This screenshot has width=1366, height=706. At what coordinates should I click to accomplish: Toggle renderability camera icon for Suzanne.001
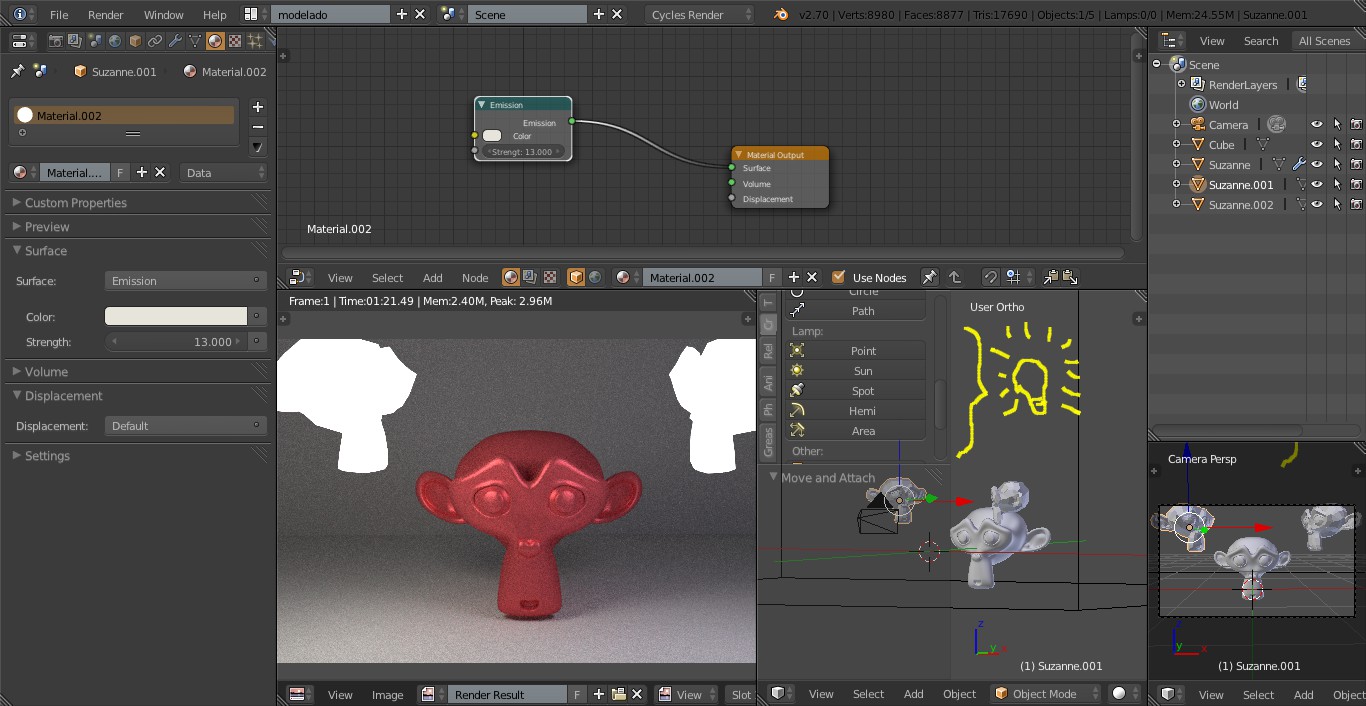click(x=1357, y=184)
